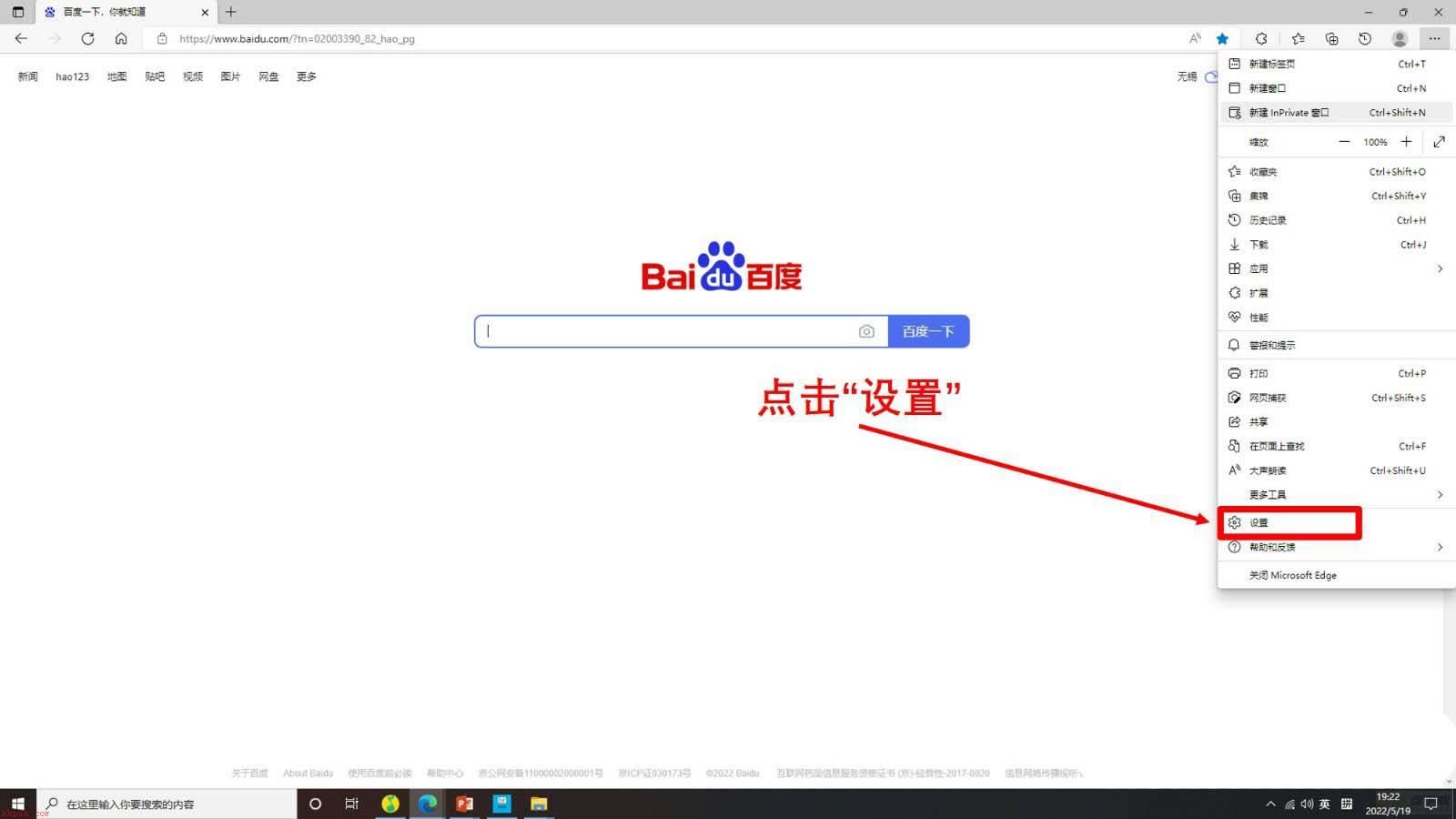Expand the 更多工具 submenu
This screenshot has height=819, width=1456.
1336,495
